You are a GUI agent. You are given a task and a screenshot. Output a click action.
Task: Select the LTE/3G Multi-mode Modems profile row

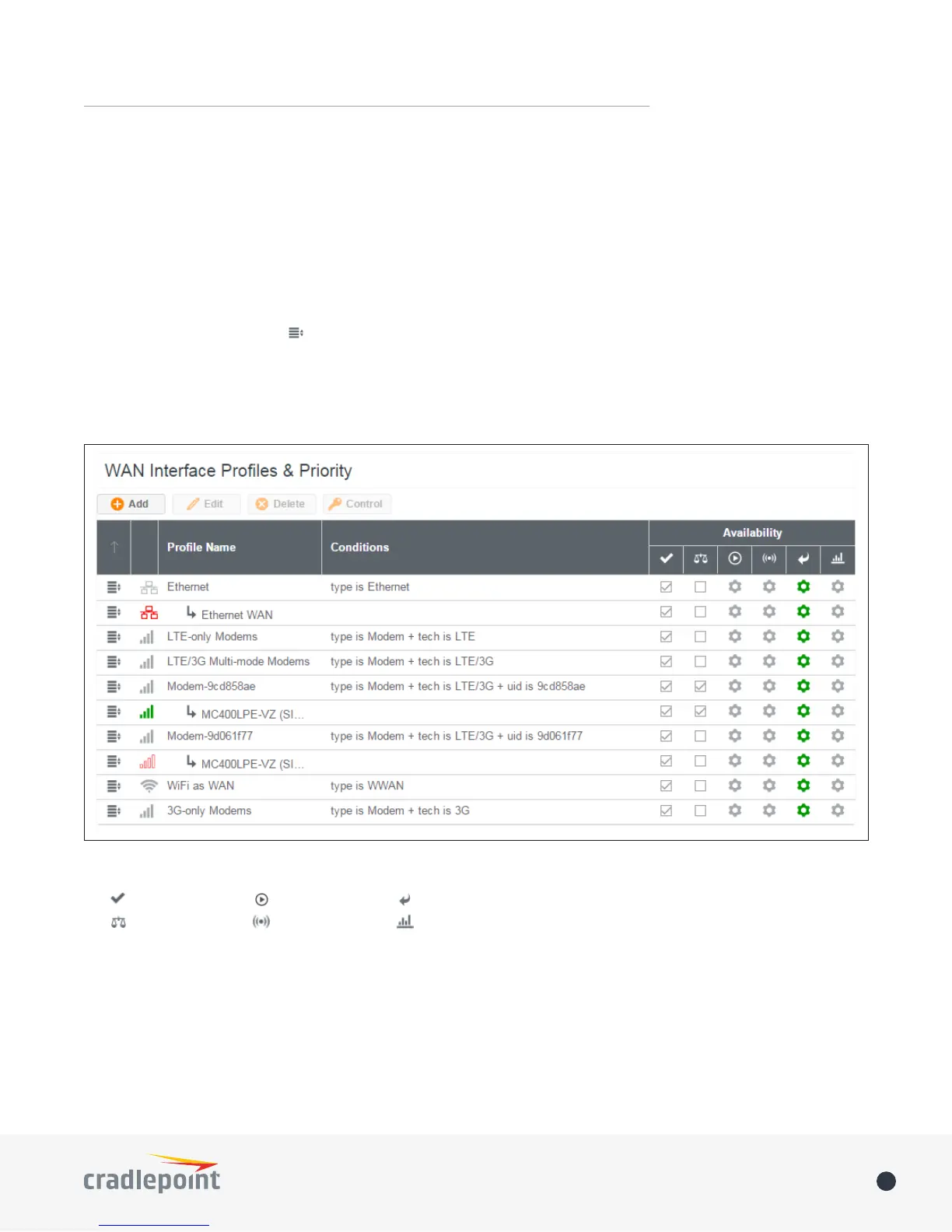476,662
